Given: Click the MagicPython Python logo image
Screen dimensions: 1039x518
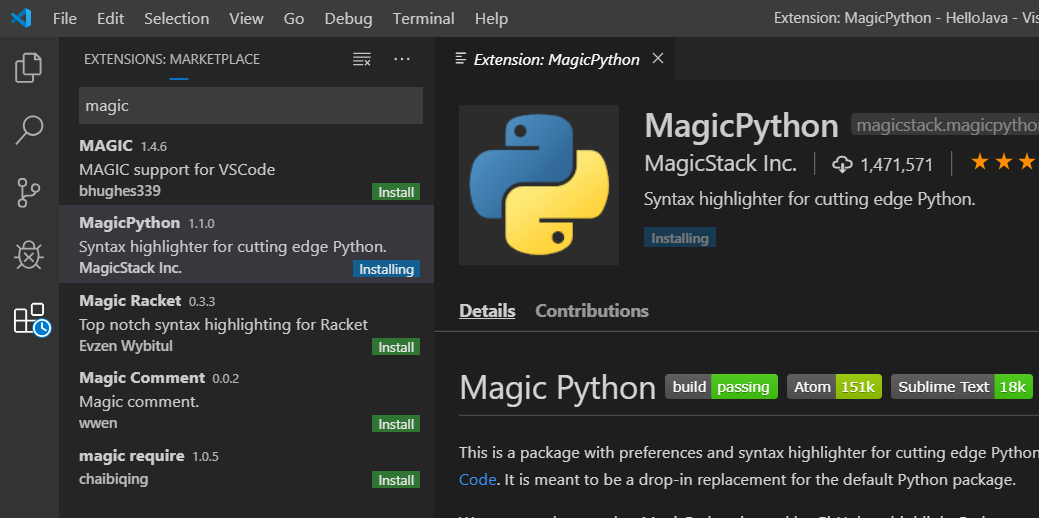Looking at the screenshot, I should (x=539, y=185).
